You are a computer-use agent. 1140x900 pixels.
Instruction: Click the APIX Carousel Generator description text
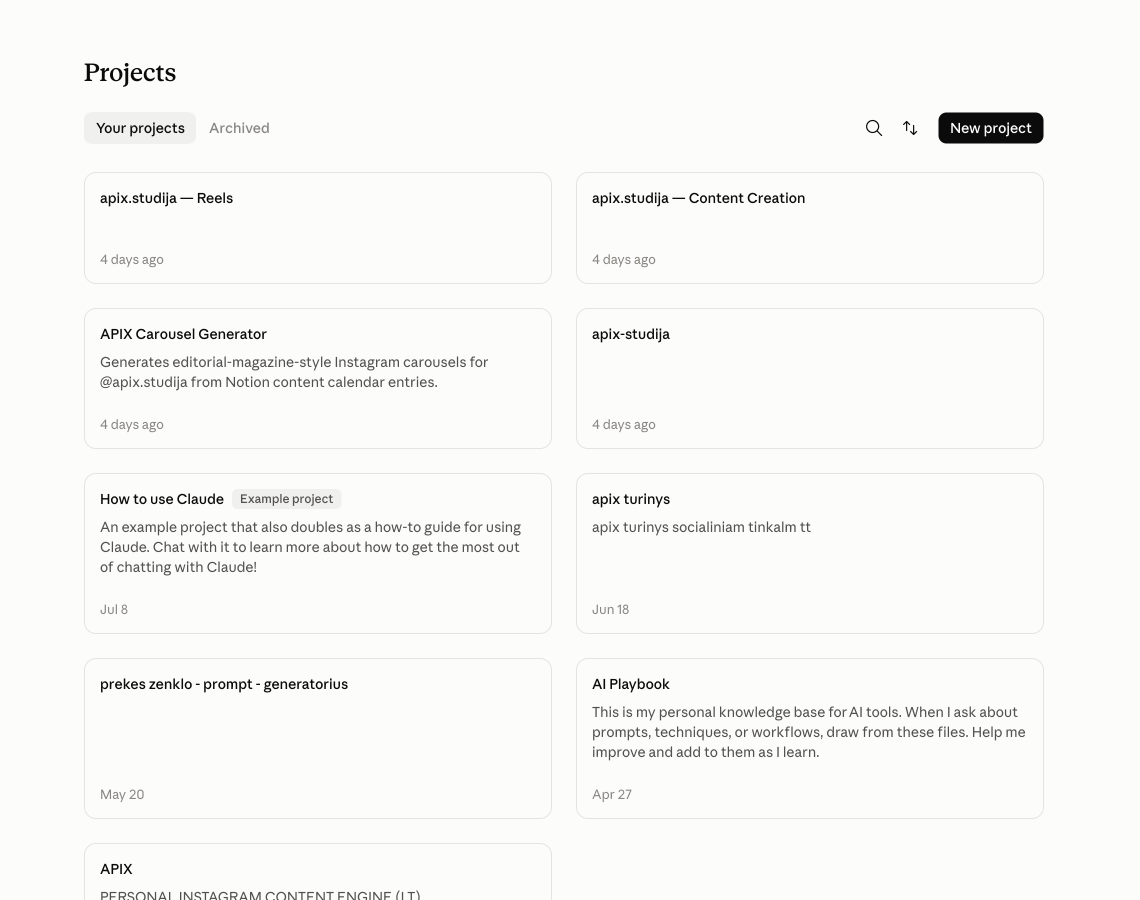pos(294,372)
